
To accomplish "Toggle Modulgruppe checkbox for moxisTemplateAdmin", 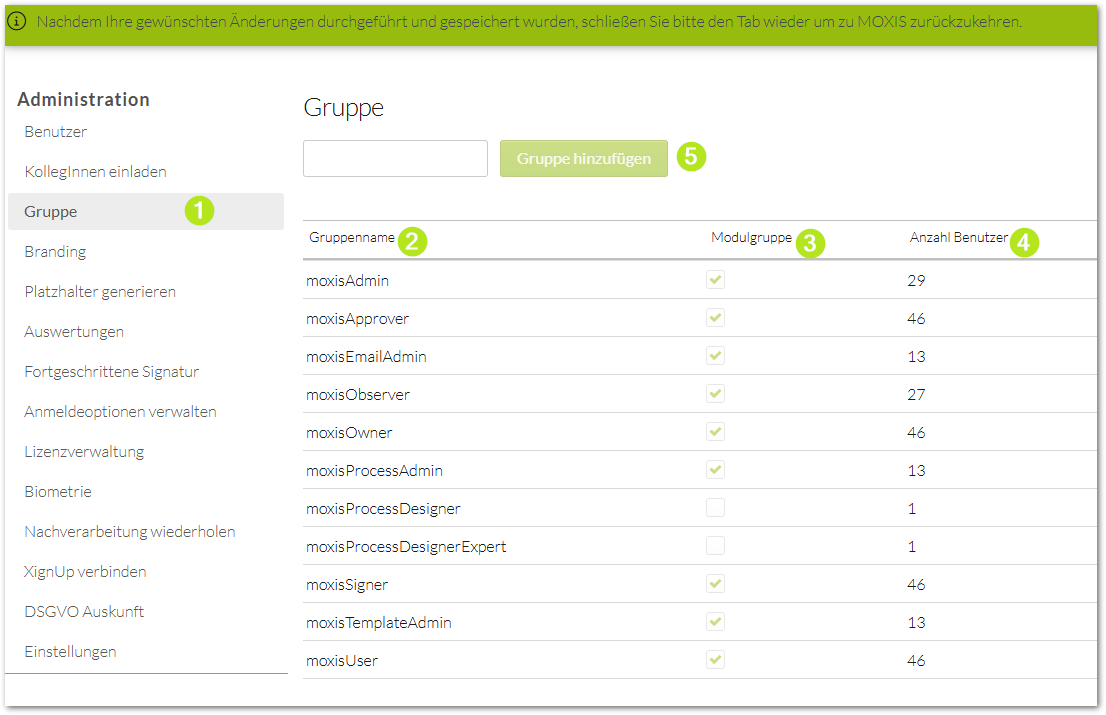I will point(715,623).
